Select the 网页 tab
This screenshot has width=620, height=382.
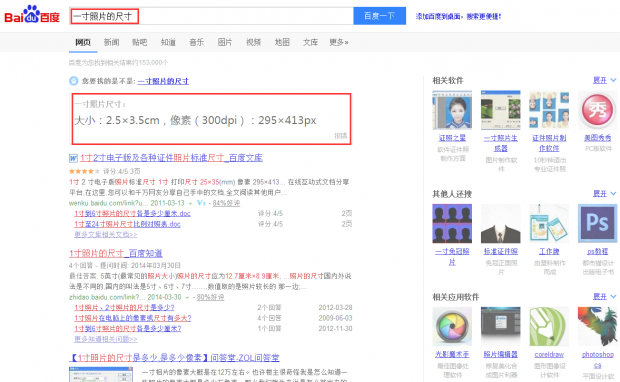83,42
